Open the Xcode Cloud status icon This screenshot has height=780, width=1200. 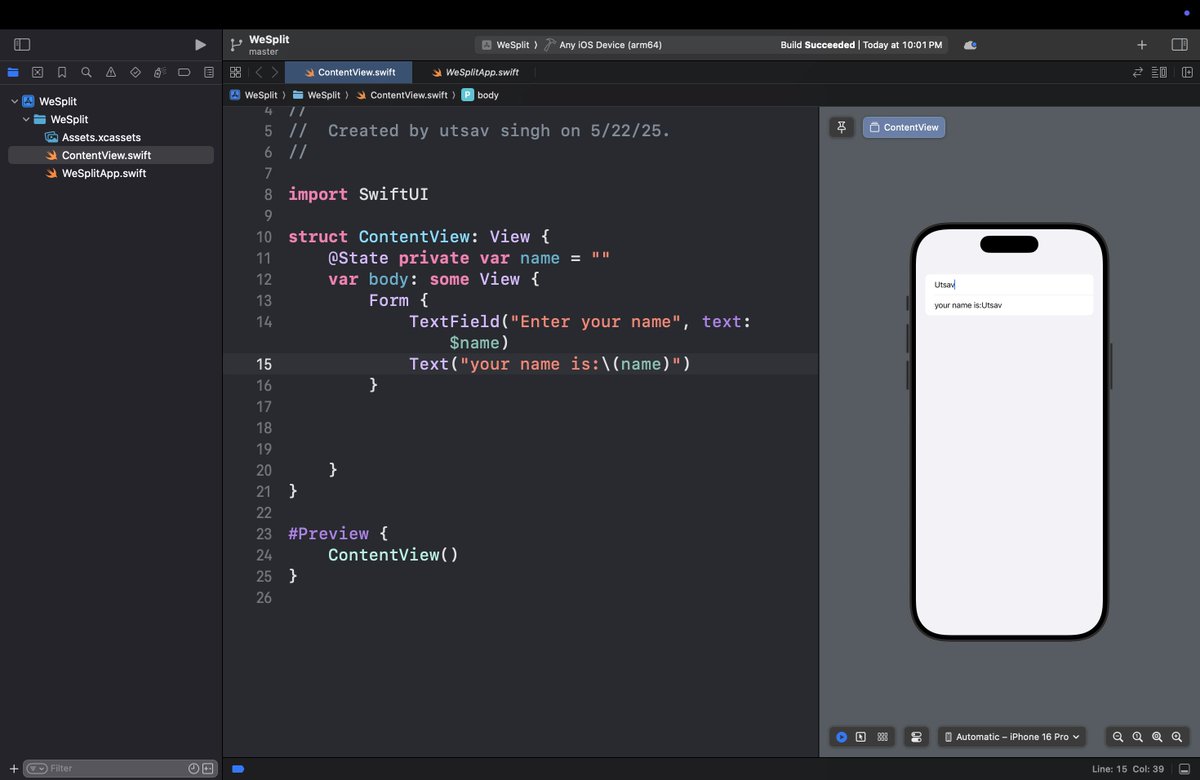tap(969, 45)
